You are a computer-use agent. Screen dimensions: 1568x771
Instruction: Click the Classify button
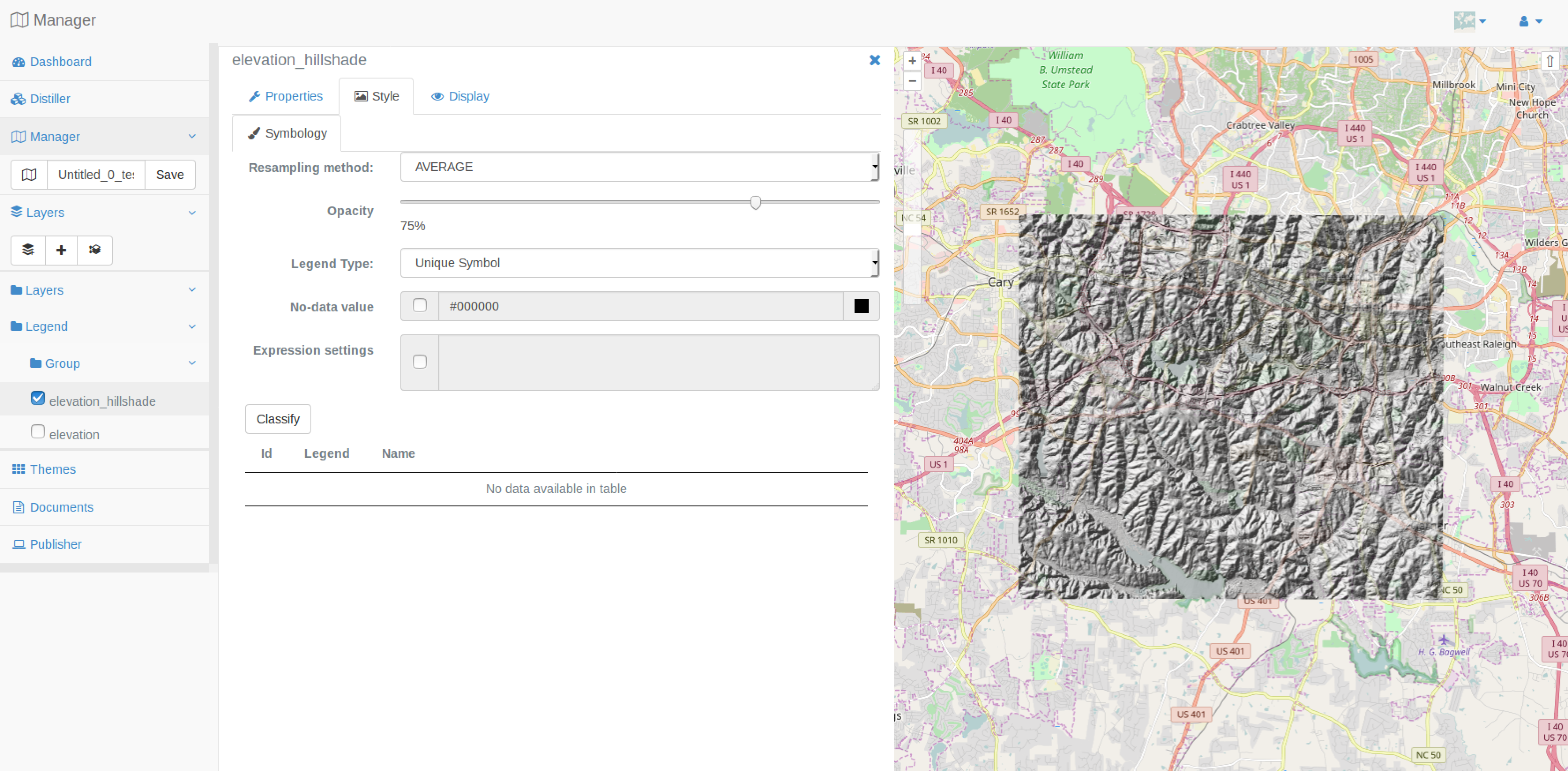pos(277,419)
